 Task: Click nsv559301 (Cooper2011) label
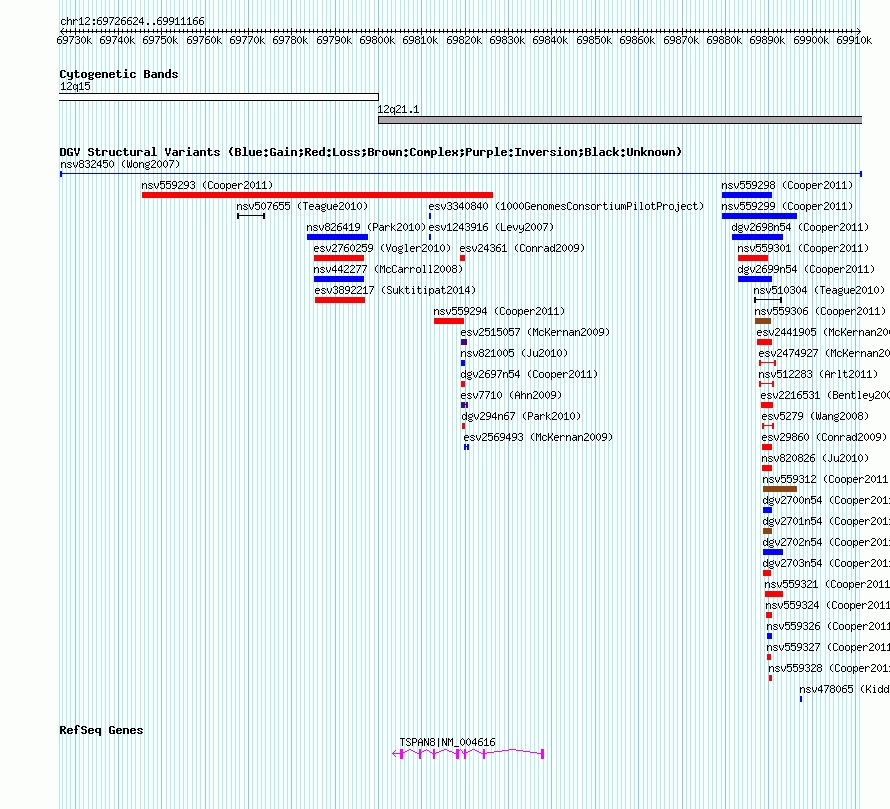(x=803, y=248)
